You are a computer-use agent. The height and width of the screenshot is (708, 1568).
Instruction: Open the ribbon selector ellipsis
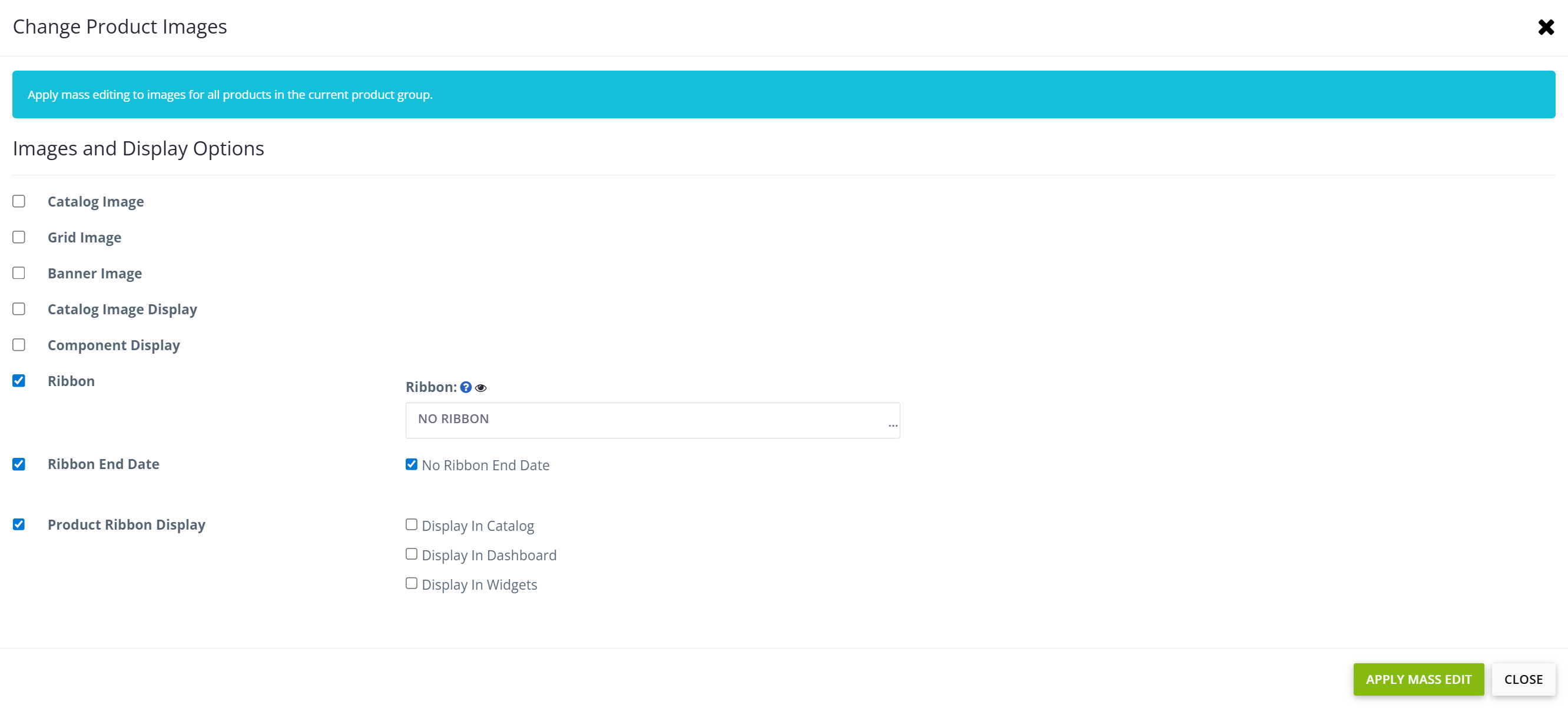tap(893, 424)
